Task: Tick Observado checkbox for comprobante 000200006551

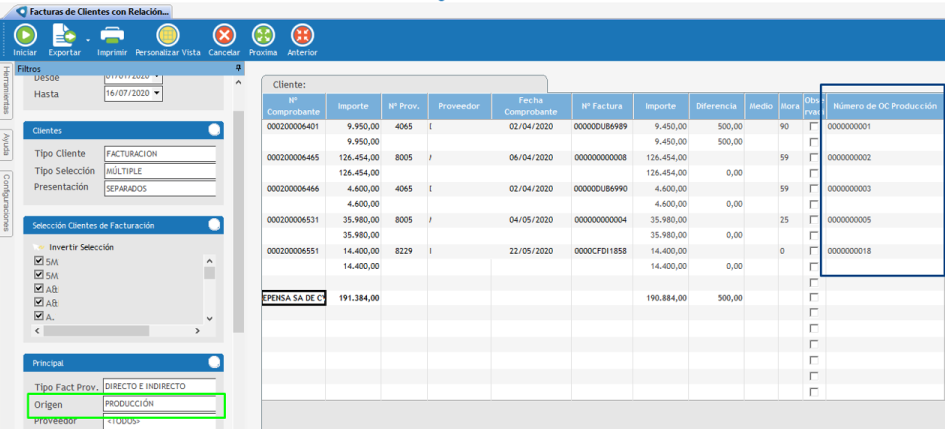Action: (x=814, y=251)
